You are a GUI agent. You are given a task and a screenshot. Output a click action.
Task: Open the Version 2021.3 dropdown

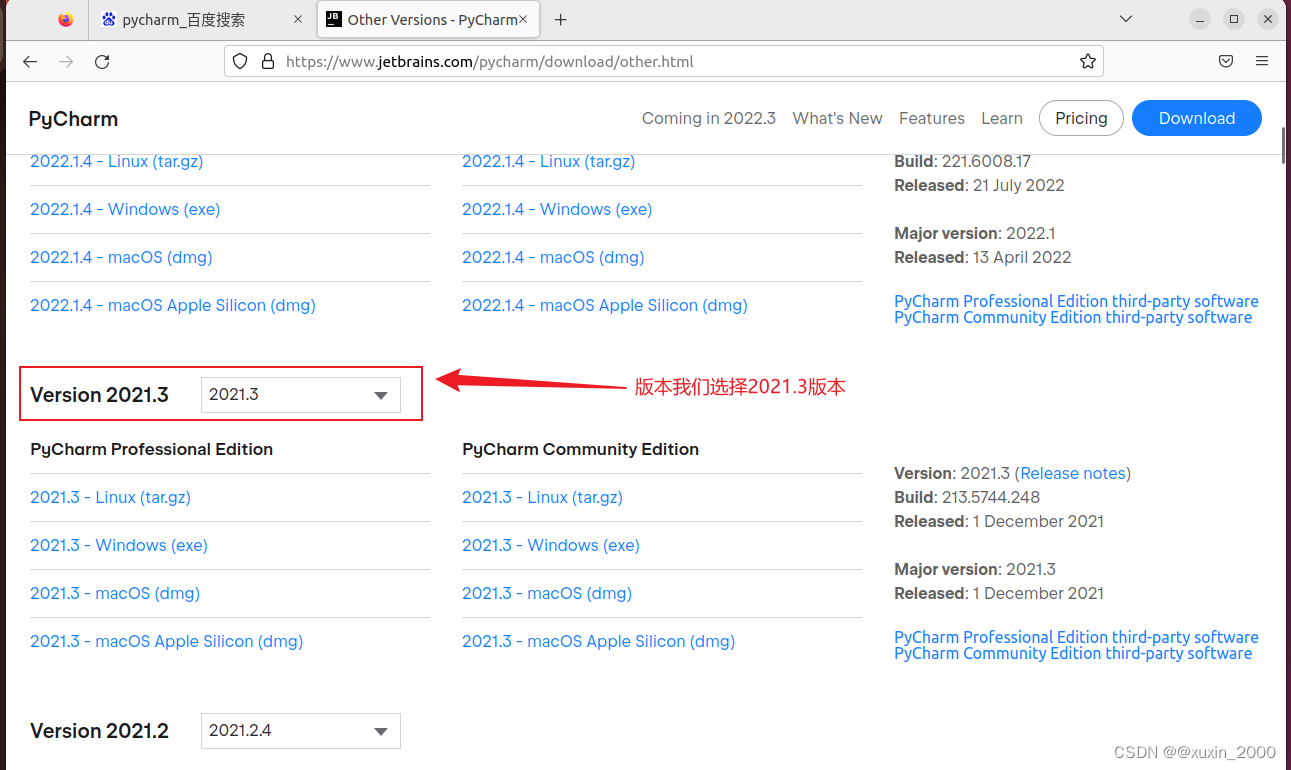point(300,395)
